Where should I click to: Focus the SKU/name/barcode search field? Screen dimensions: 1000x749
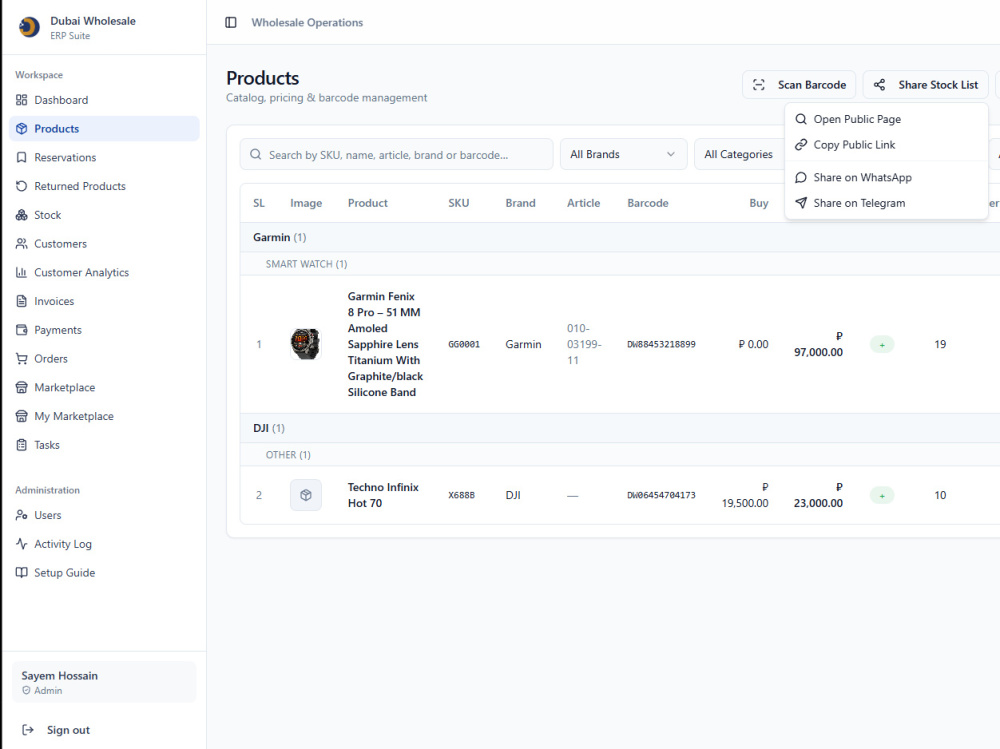tap(396, 154)
